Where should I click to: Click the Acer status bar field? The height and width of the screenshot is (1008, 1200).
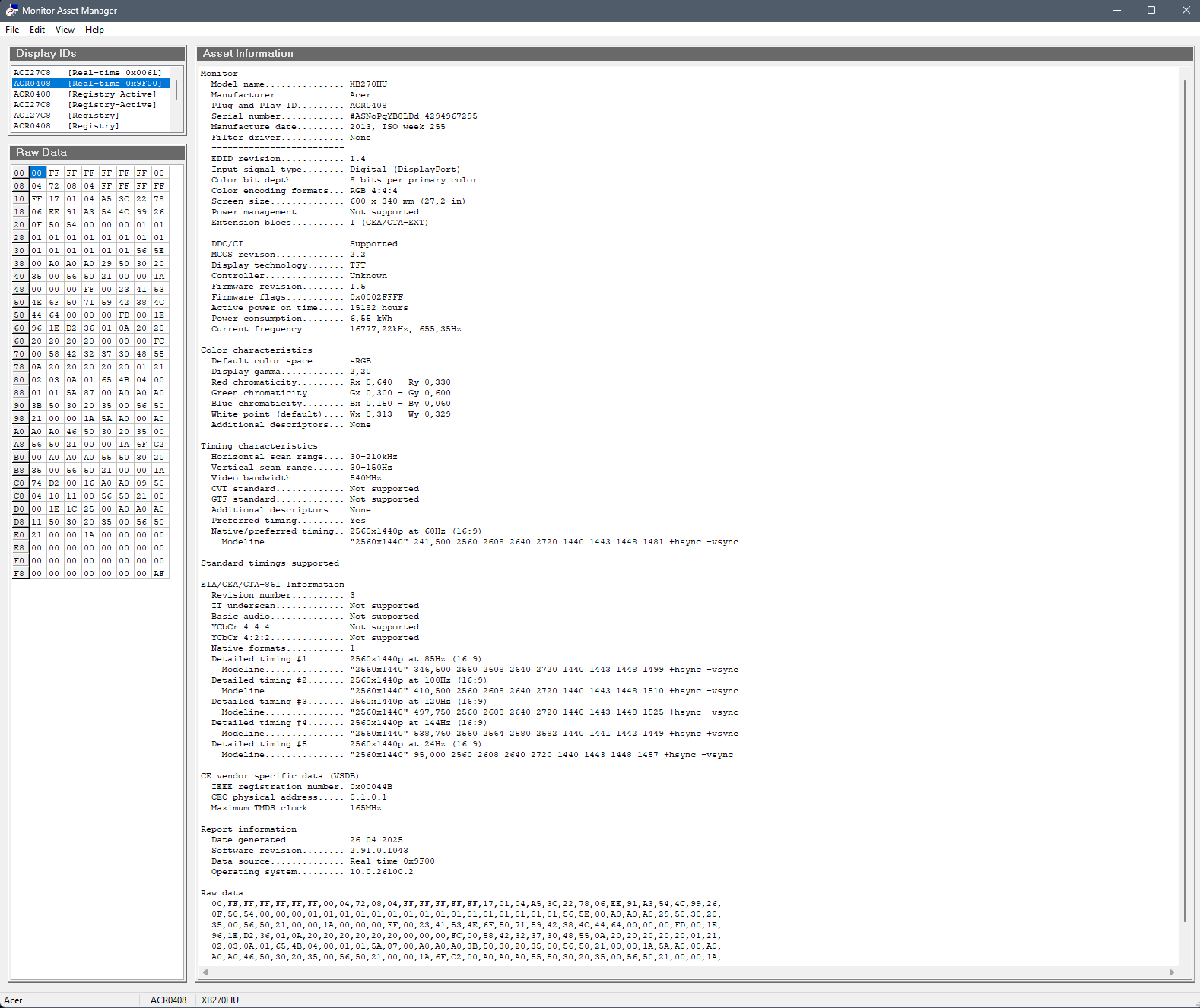(70, 1000)
